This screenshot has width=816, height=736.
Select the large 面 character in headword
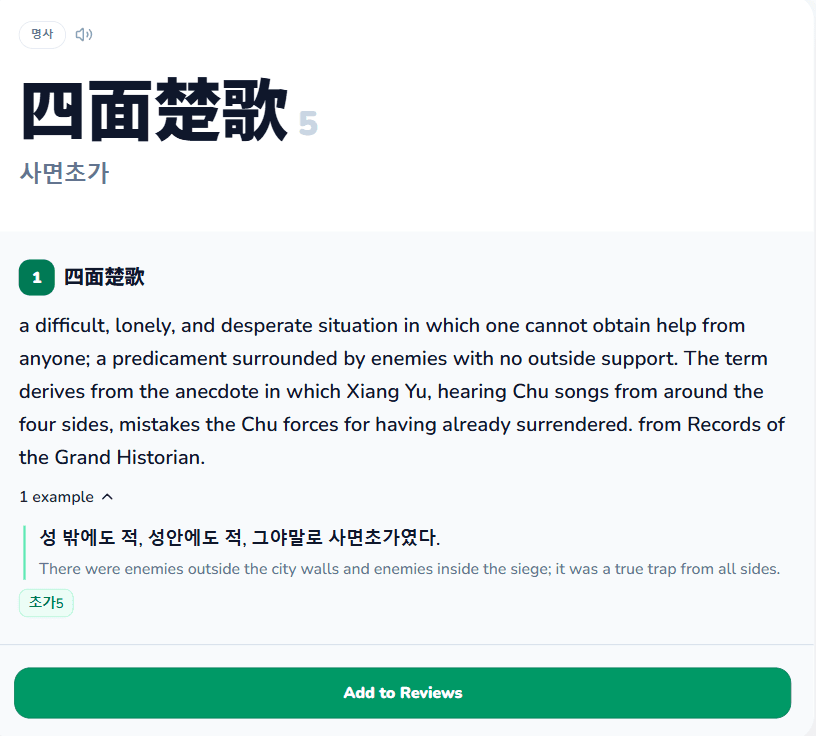[x=120, y=110]
